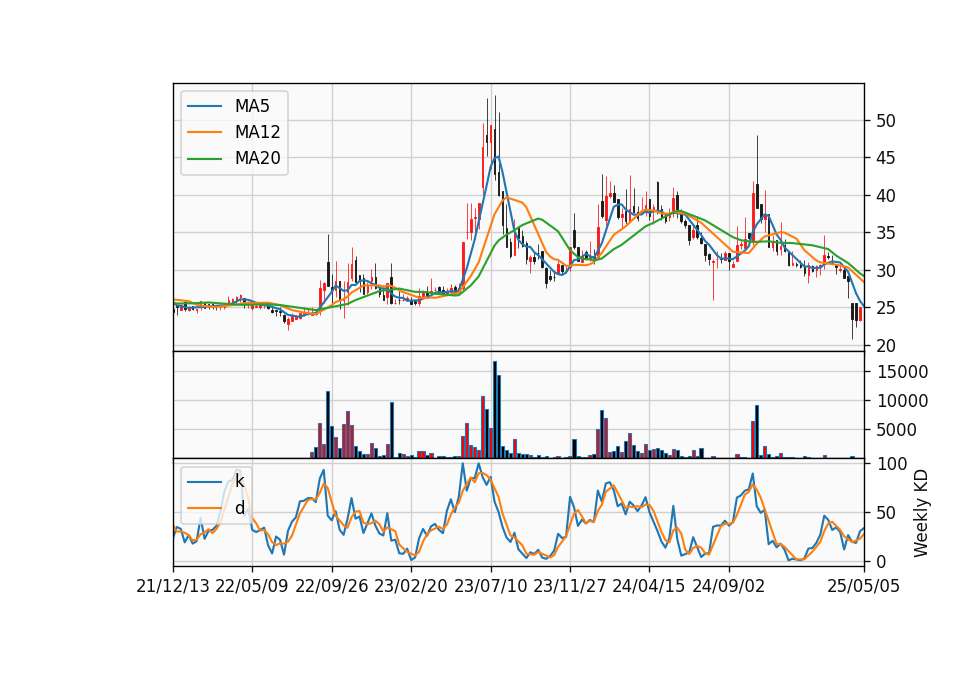Click the 24/04/15 date tick label

(648, 586)
